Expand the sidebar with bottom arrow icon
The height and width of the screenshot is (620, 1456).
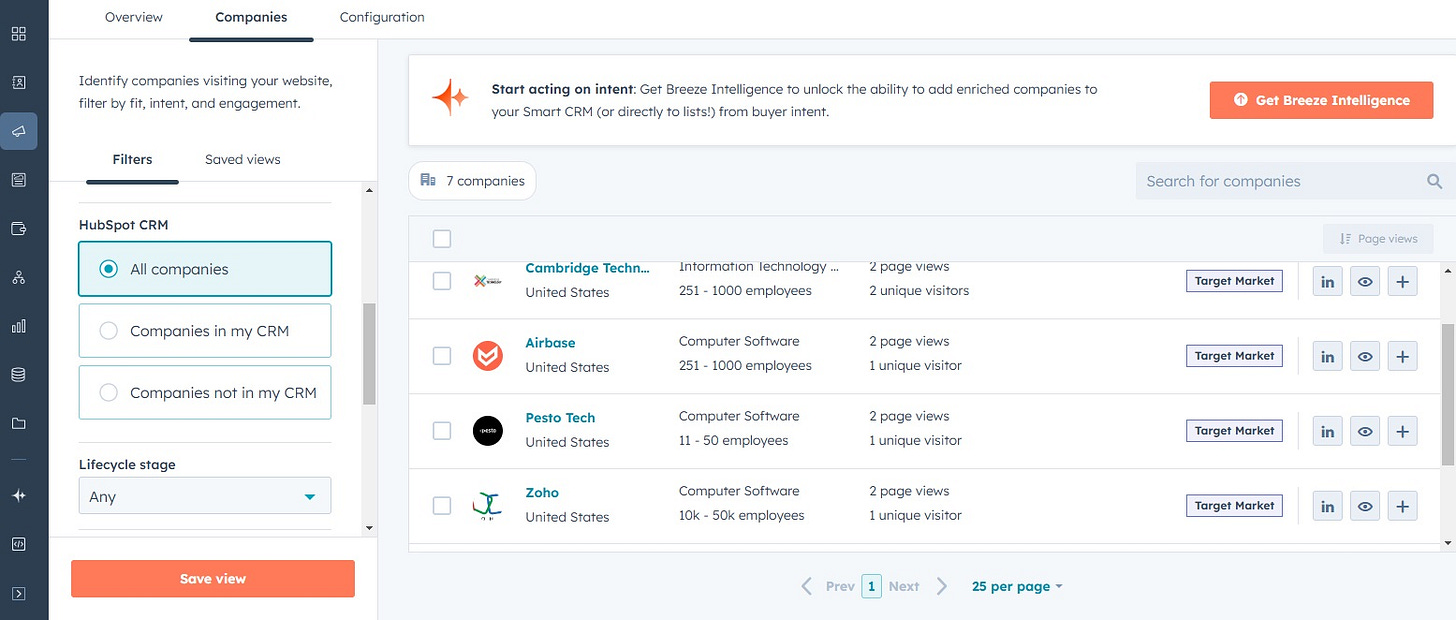(18, 593)
